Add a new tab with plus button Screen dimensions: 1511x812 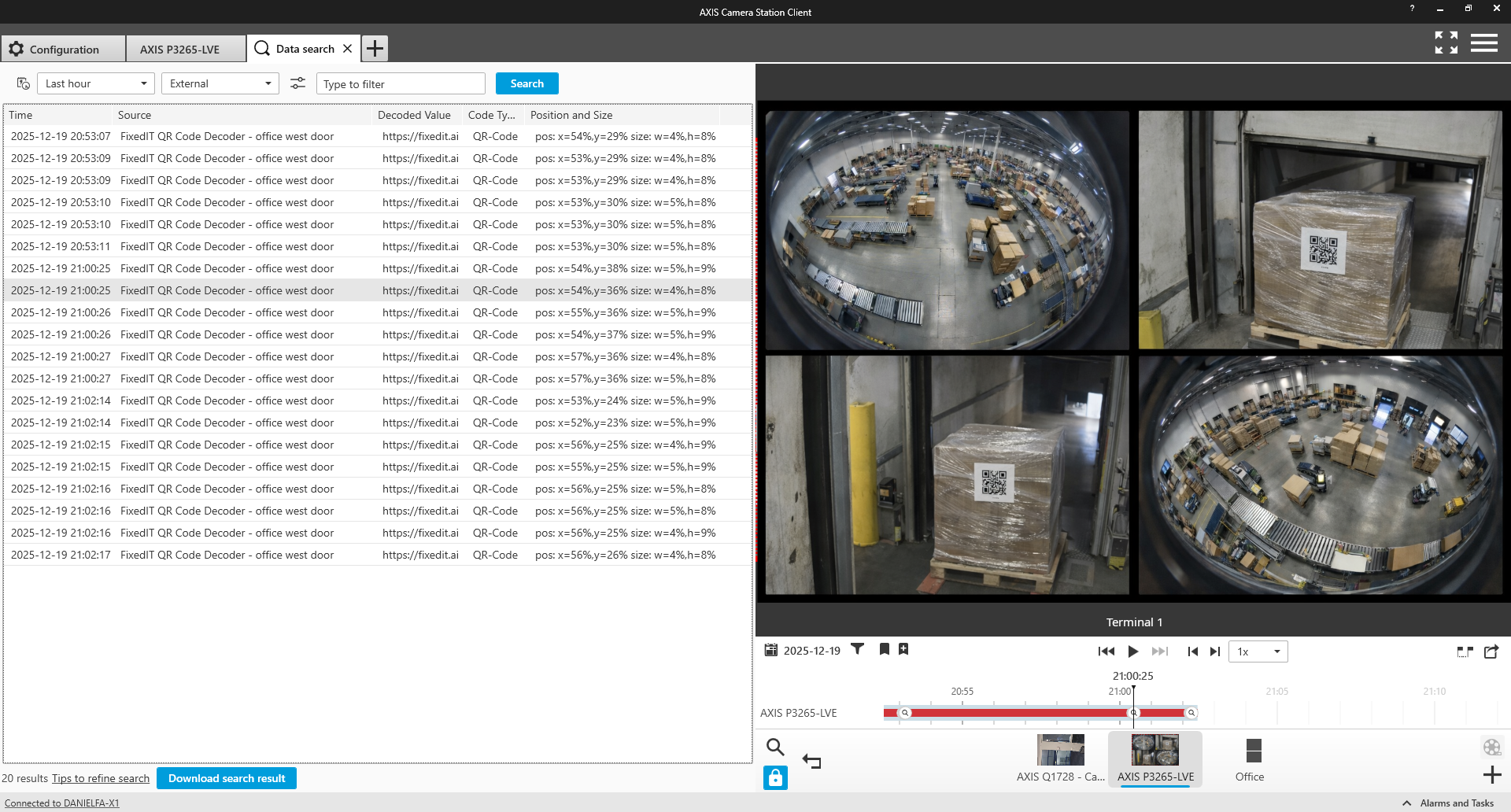pyautogui.click(x=375, y=49)
